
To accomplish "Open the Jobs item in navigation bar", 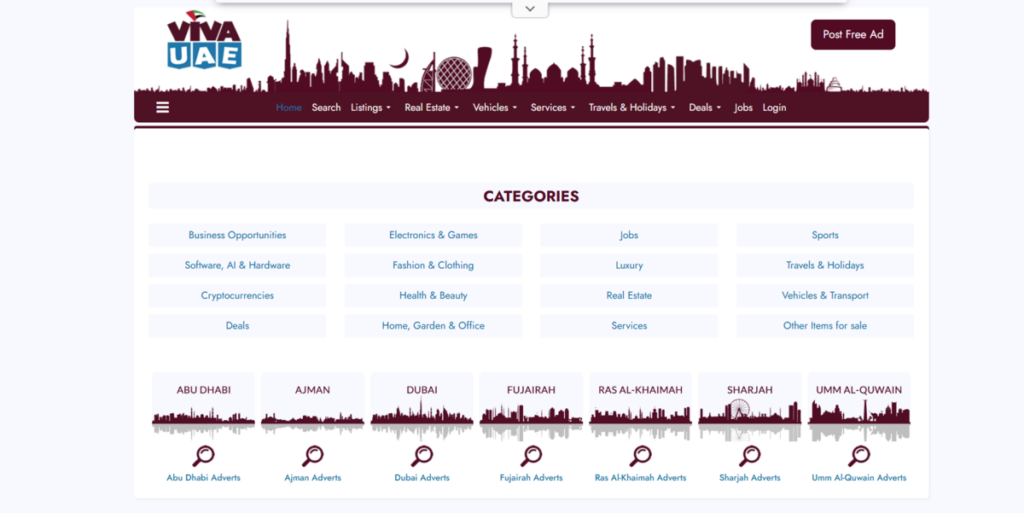I will click(x=743, y=108).
